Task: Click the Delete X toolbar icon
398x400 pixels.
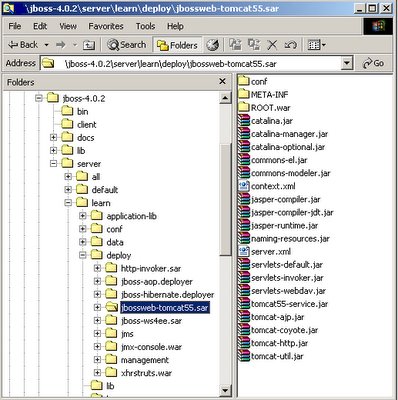Action: (272, 45)
